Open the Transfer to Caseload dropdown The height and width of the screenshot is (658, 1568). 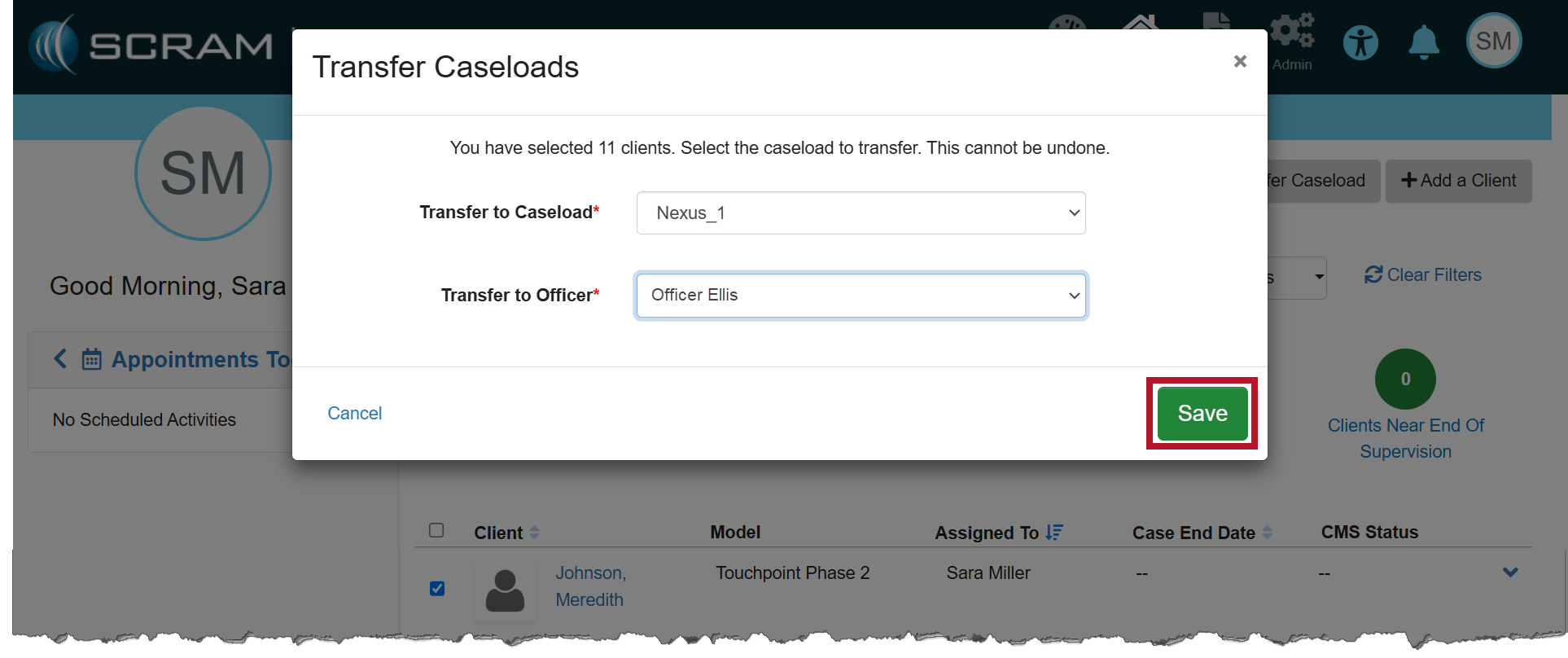(861, 213)
